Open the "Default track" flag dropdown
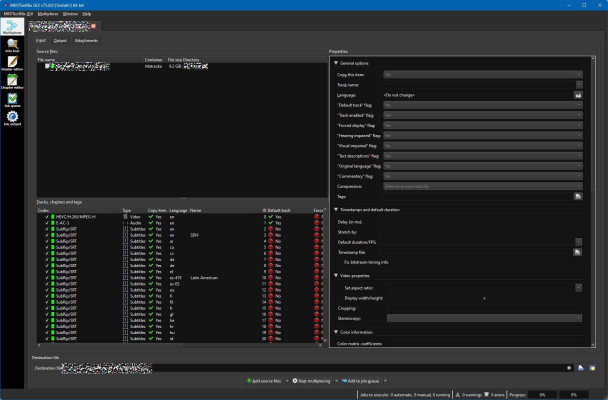 pyautogui.click(x=483, y=105)
